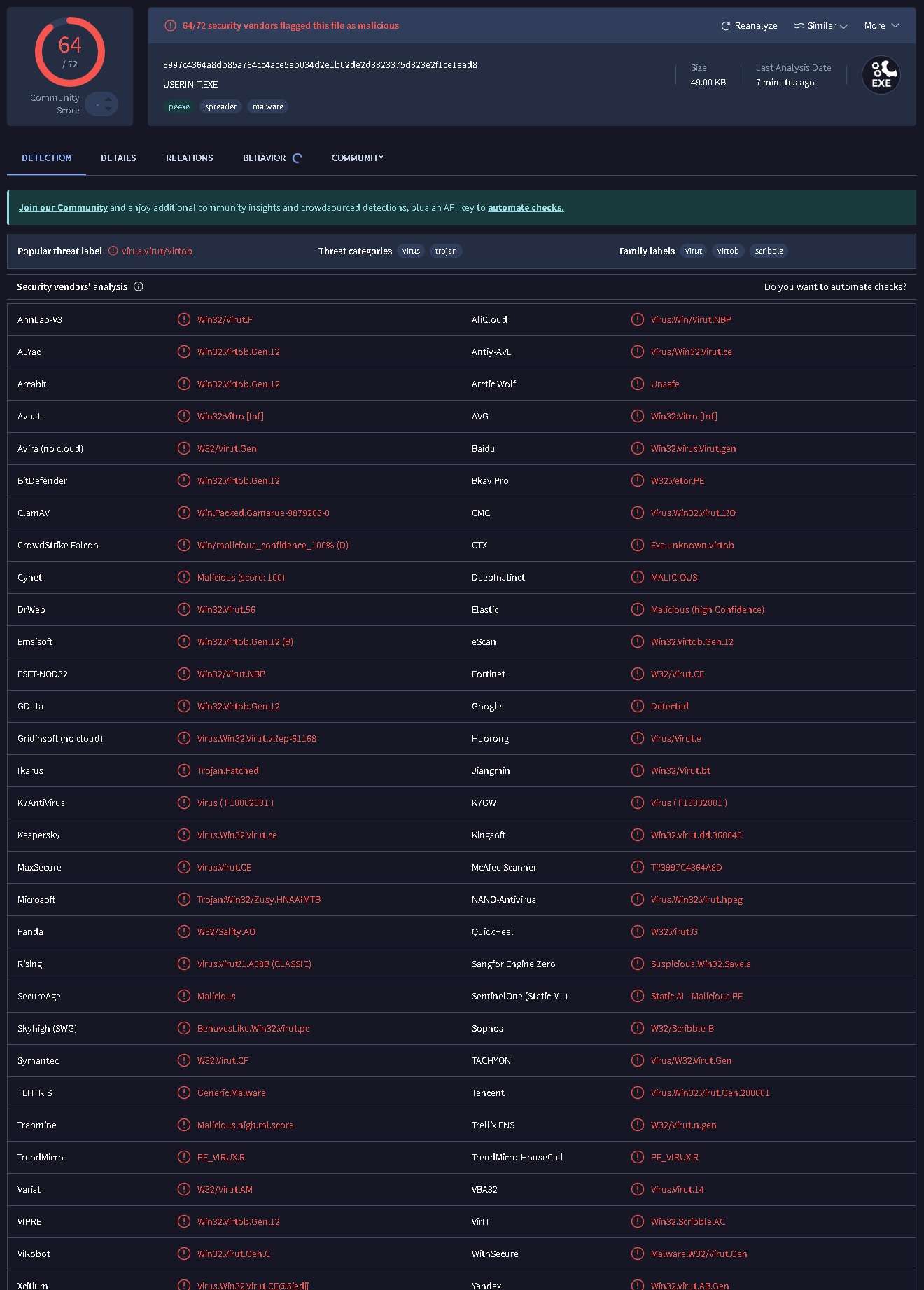Follow the Join our Community link
The width and height of the screenshot is (924, 1290).
(63, 208)
